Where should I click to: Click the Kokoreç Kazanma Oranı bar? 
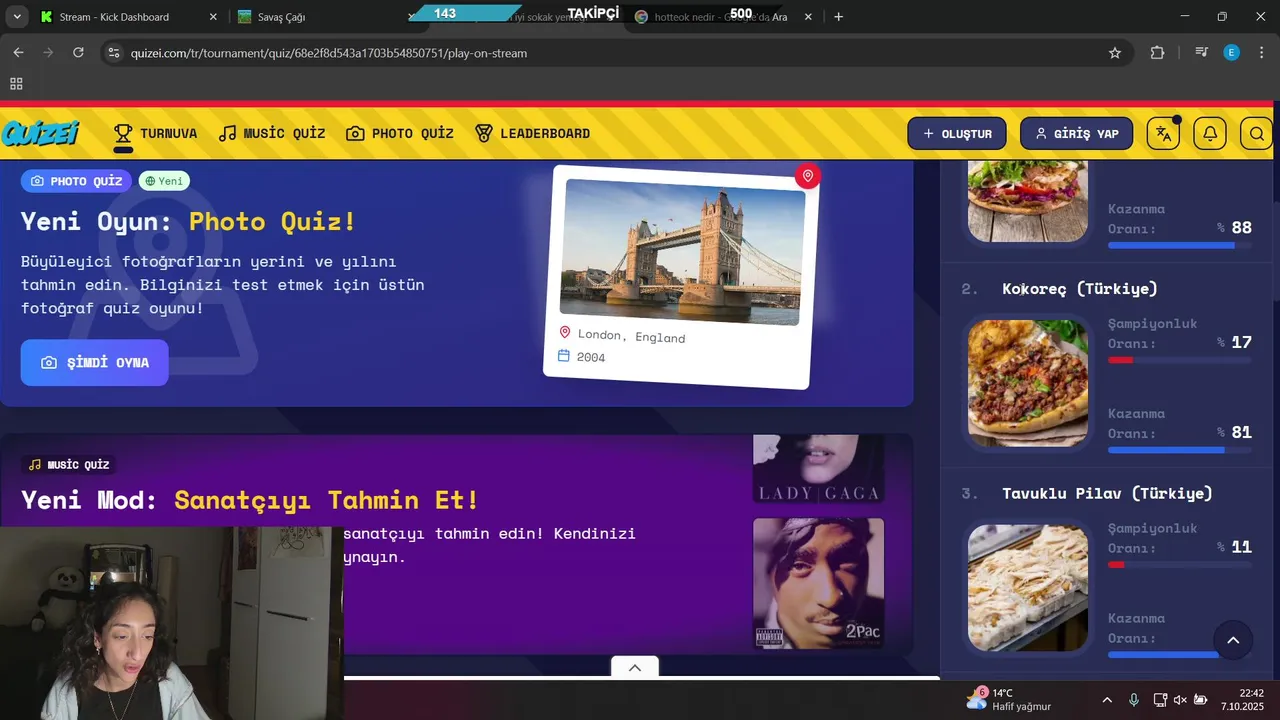click(1180, 450)
